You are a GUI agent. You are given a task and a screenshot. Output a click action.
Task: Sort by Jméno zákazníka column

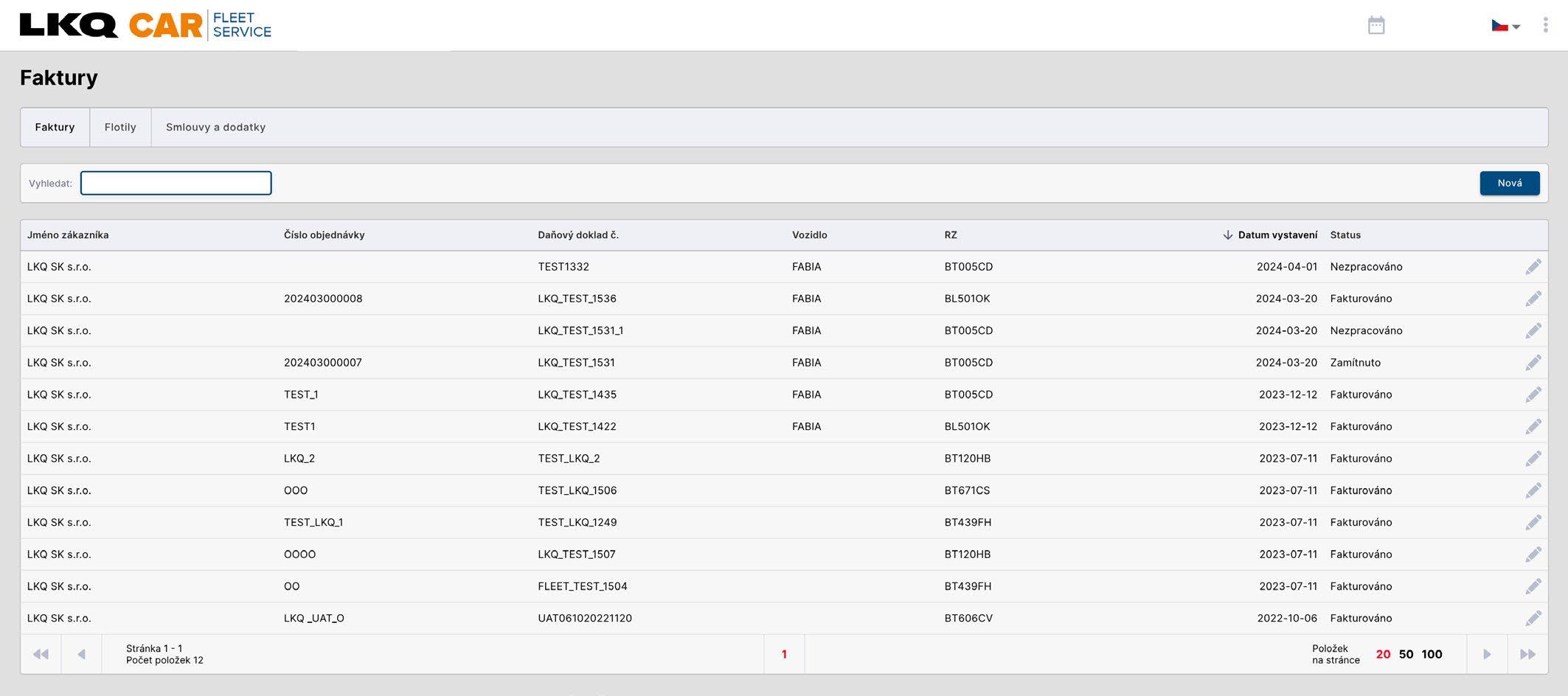tap(68, 235)
